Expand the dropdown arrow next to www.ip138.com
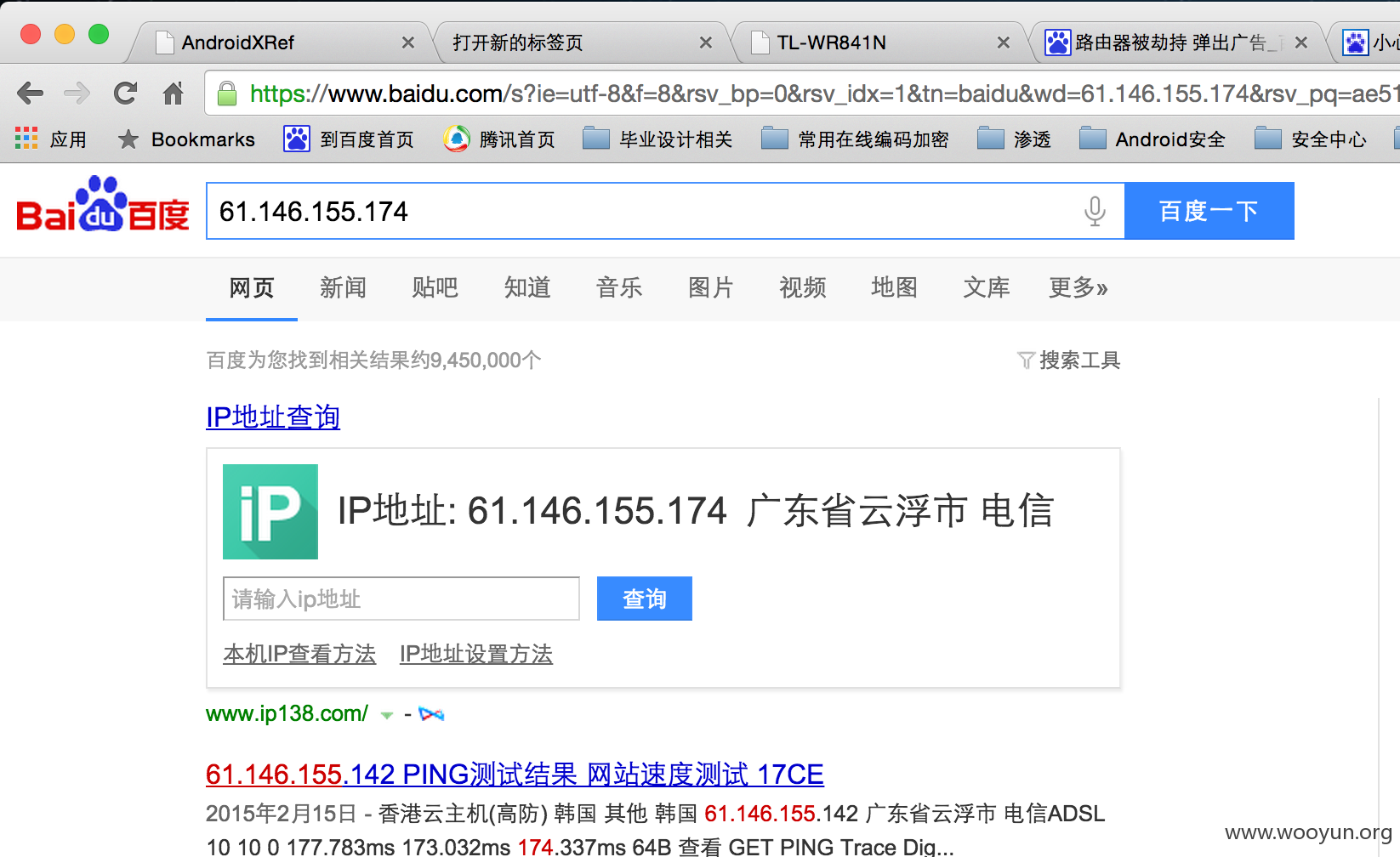 click(387, 715)
